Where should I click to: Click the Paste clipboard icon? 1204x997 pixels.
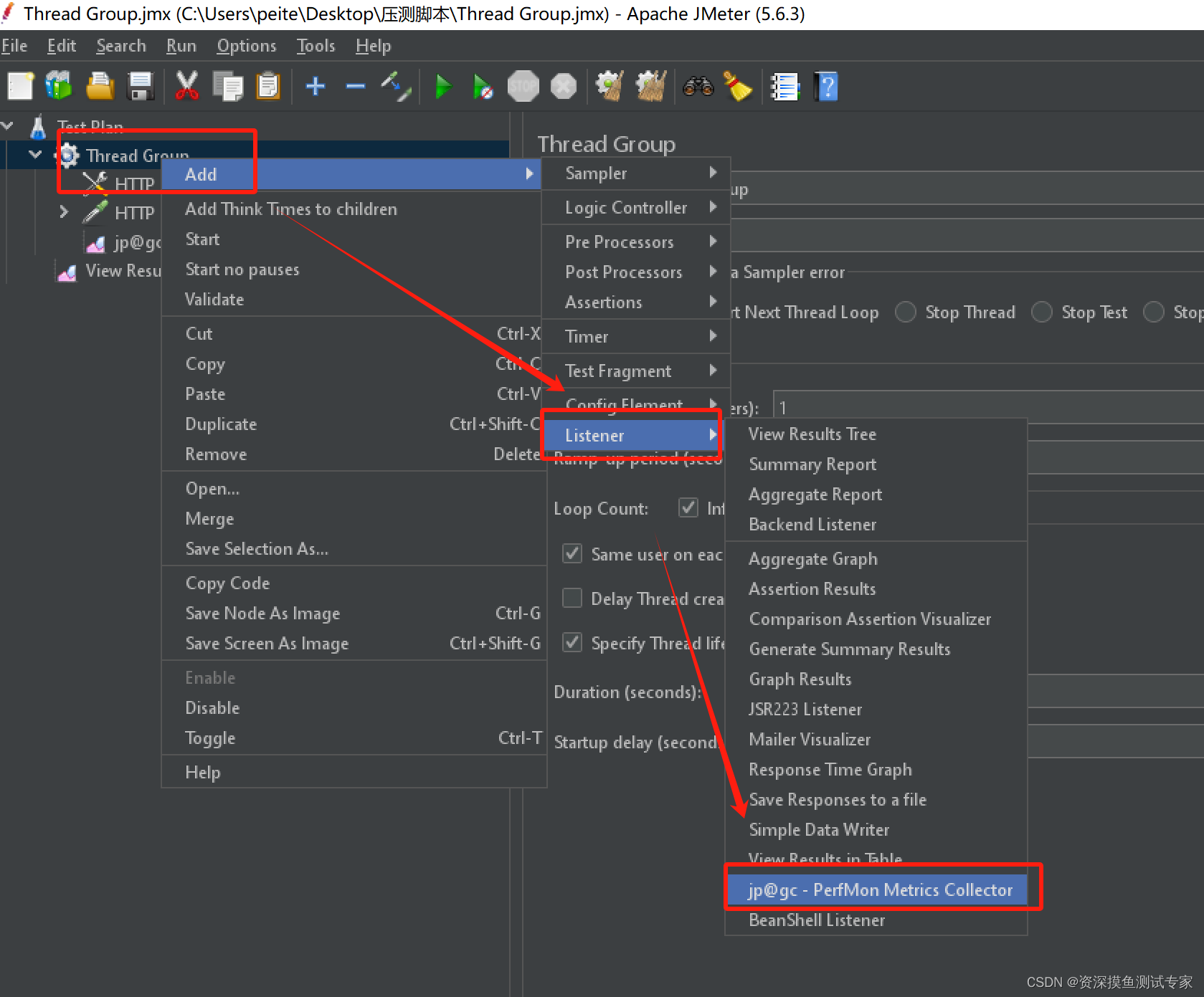[x=268, y=87]
